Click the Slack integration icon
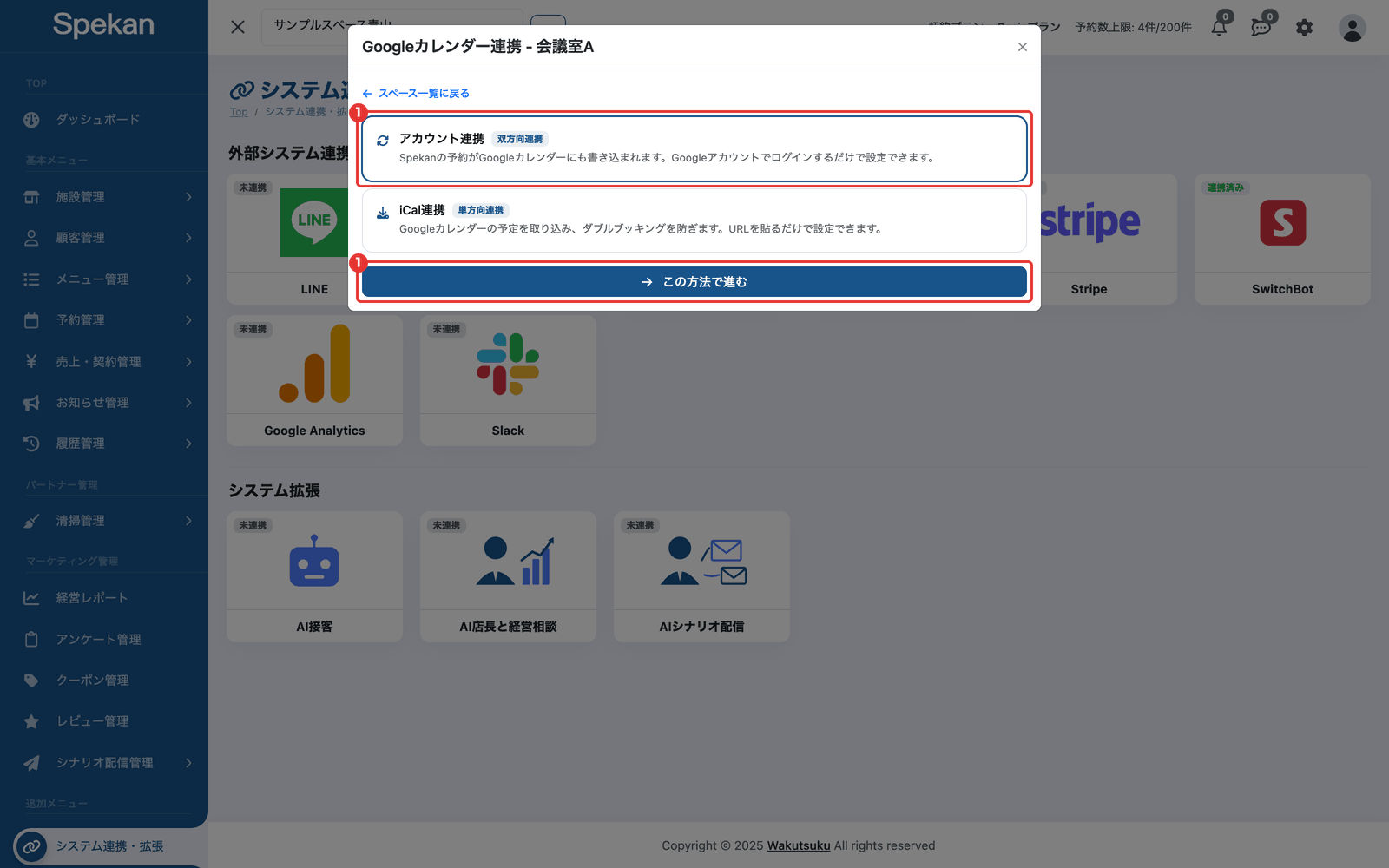 pos(508,364)
